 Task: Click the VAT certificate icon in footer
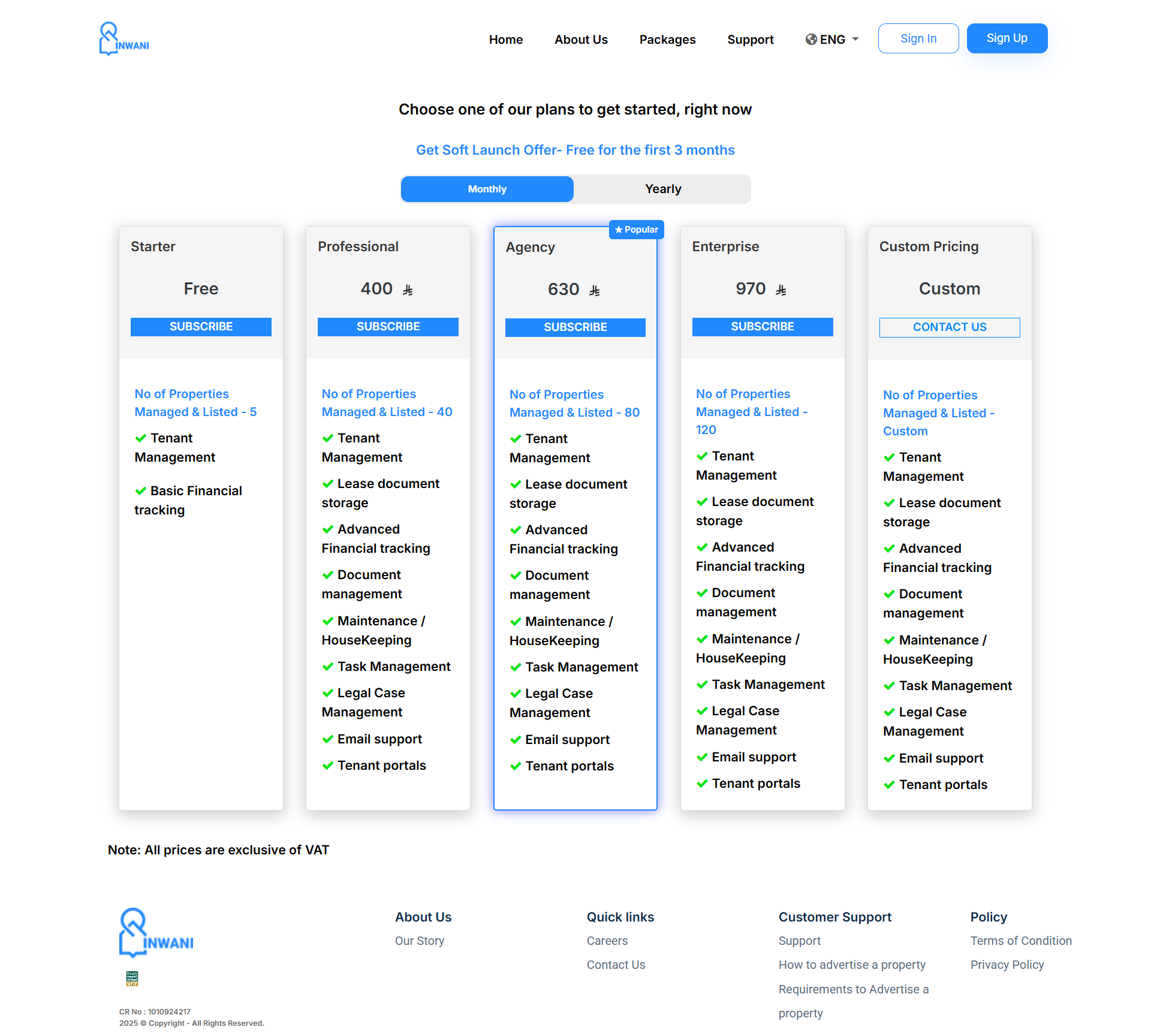coord(132,978)
